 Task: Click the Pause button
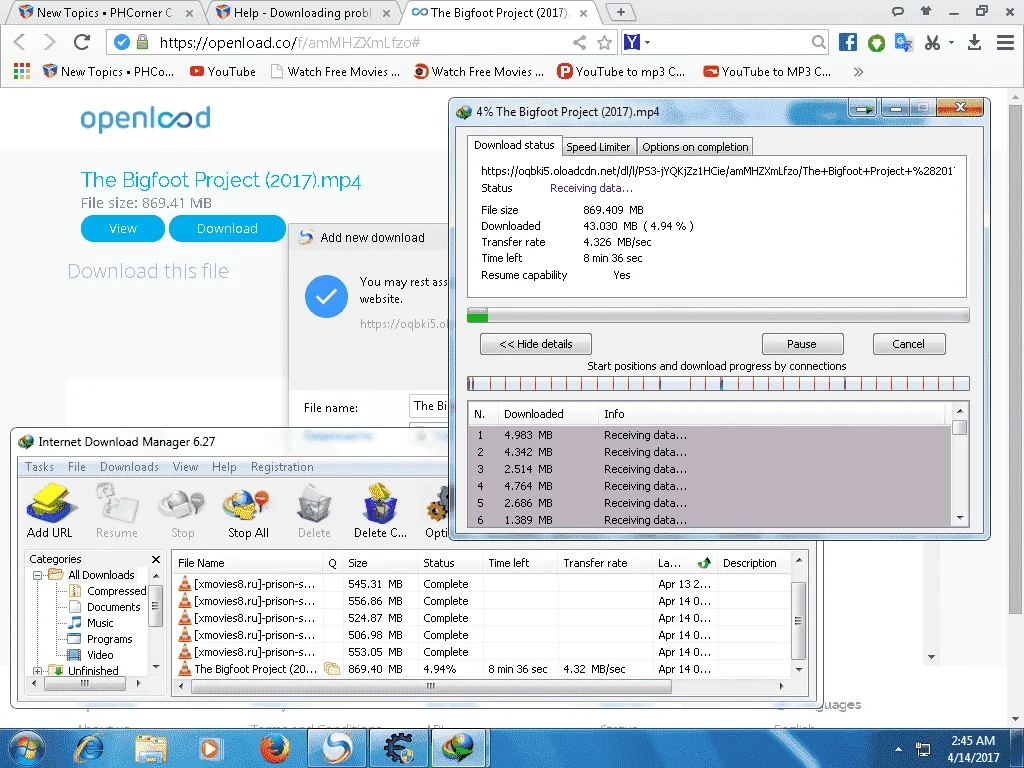pos(802,344)
